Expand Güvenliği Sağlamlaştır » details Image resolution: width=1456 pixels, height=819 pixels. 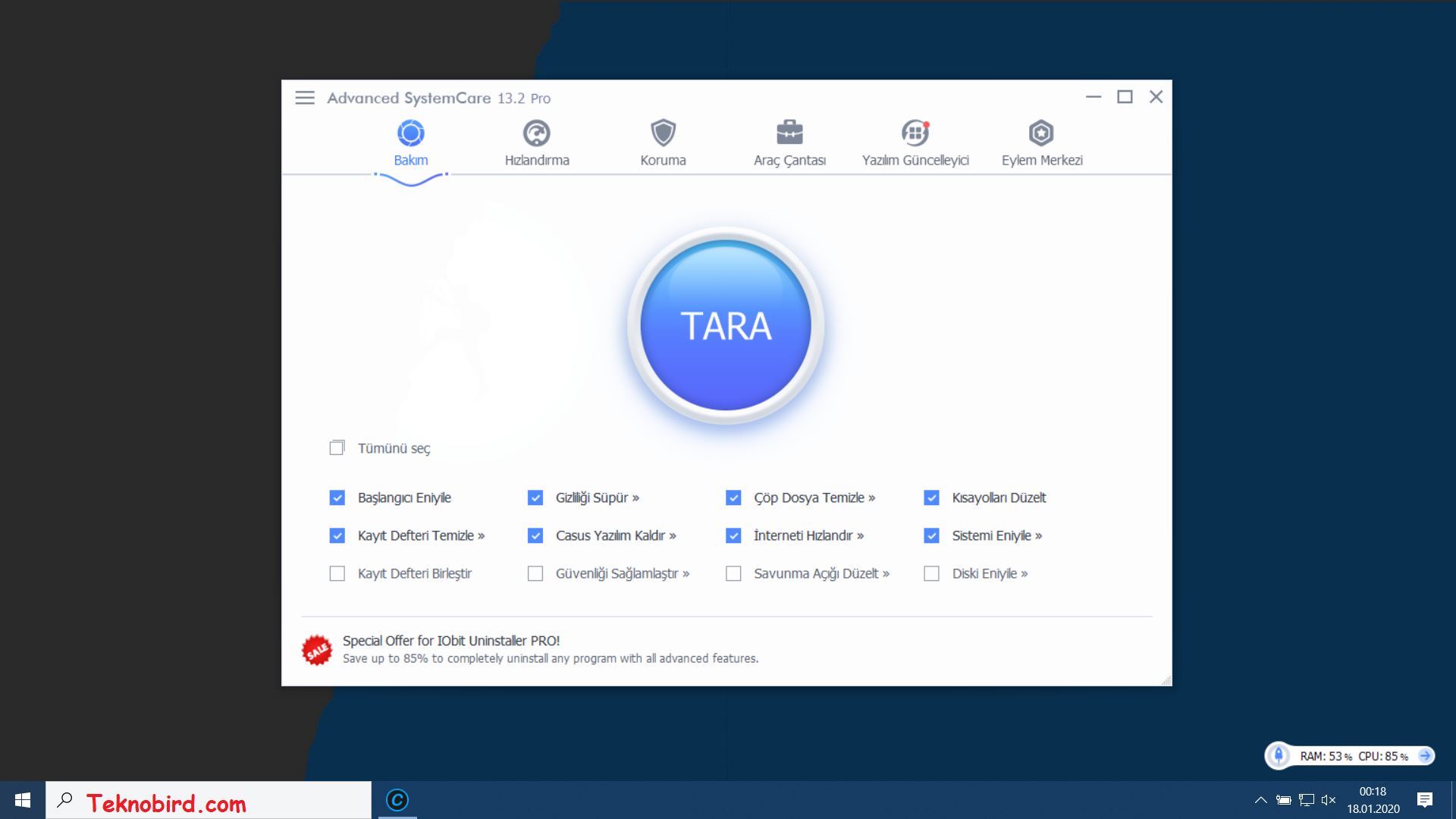point(686,574)
